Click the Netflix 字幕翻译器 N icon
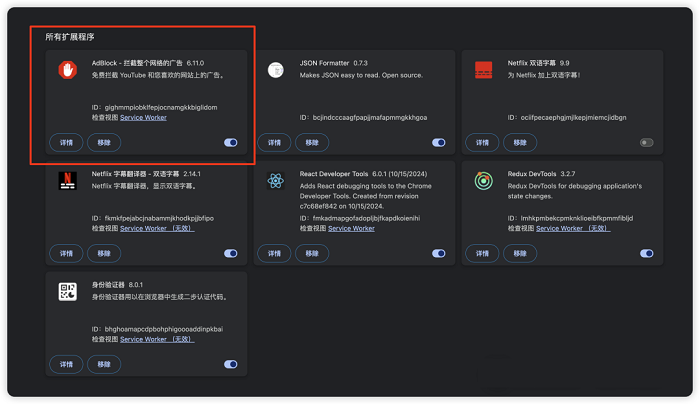The image size is (700, 404). point(67,181)
